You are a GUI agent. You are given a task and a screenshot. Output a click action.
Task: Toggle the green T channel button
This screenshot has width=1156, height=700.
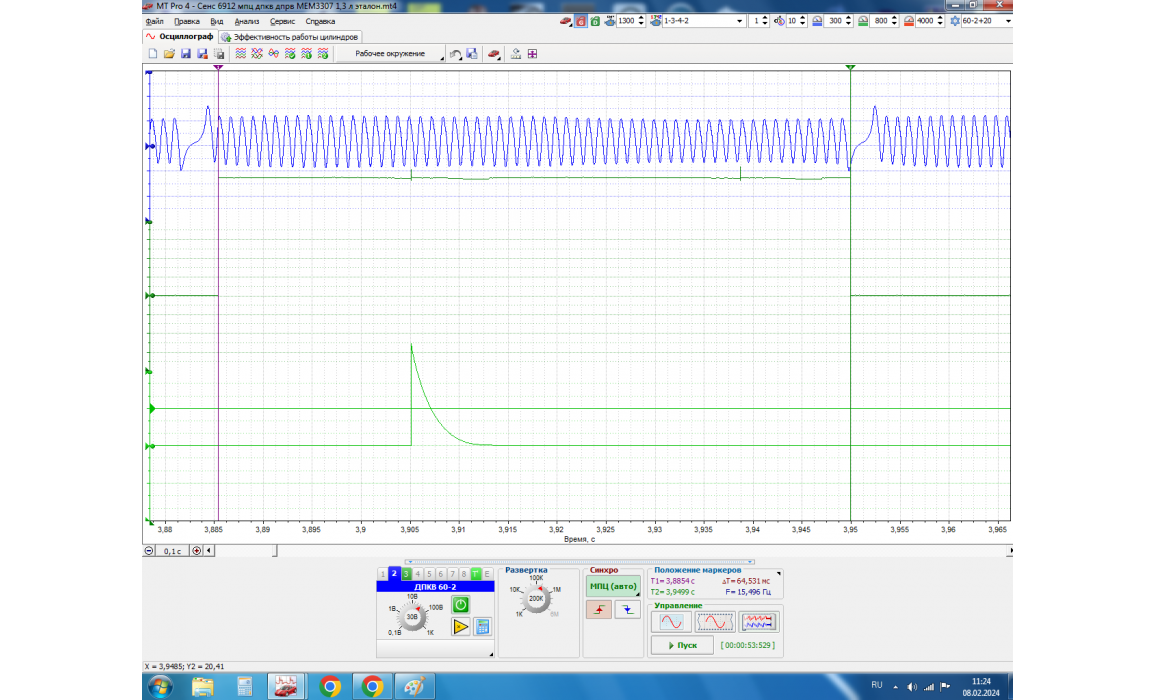[x=476, y=573]
